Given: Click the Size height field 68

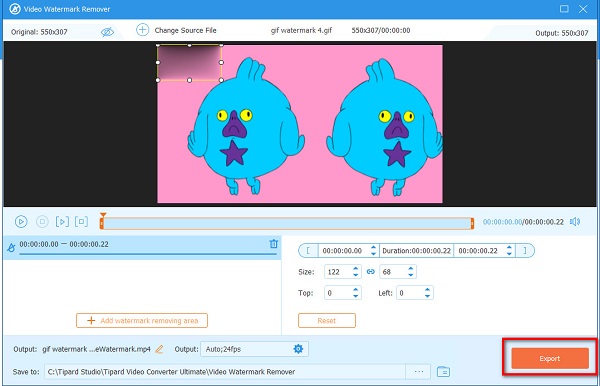Looking at the screenshot, I should click(x=393, y=272).
